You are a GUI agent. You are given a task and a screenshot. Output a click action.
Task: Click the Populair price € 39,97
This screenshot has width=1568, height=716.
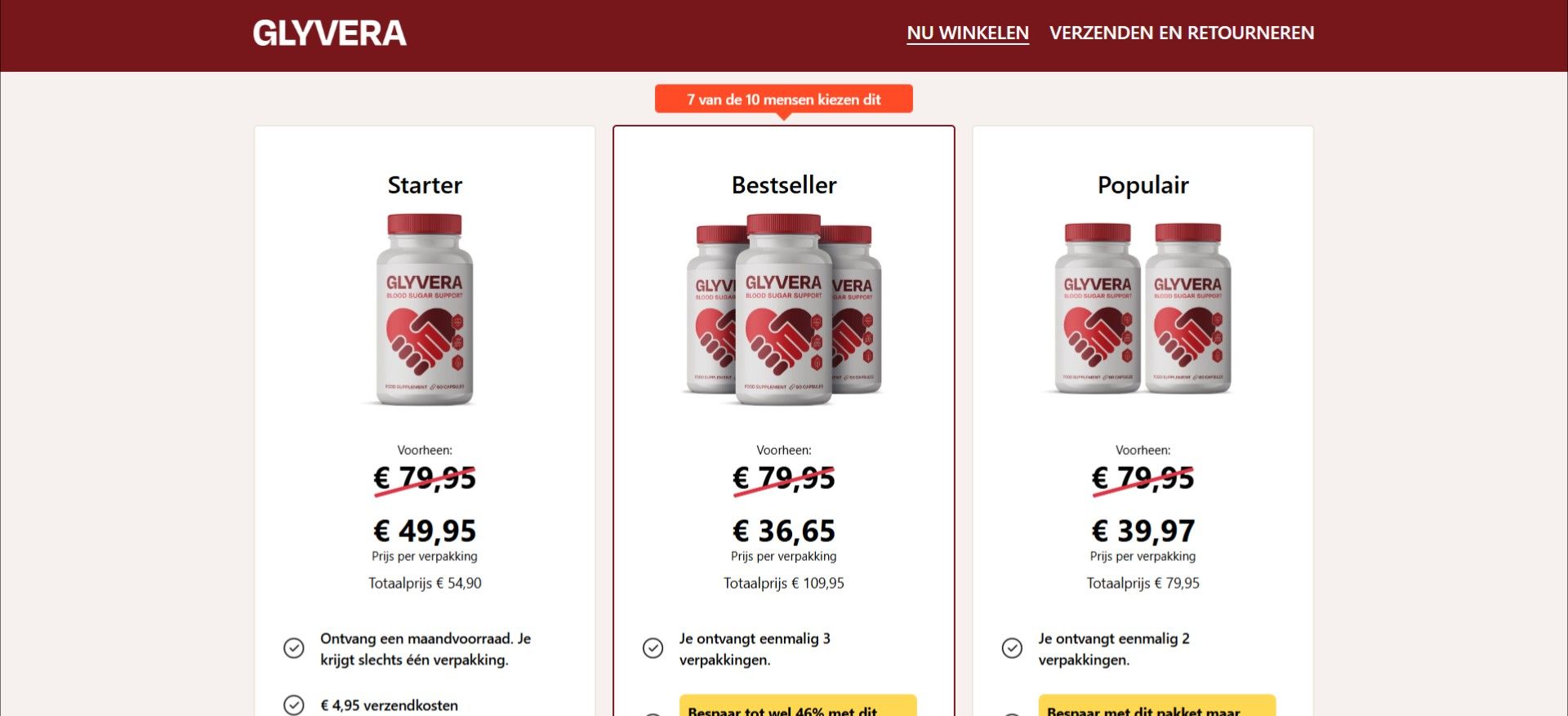1143,531
